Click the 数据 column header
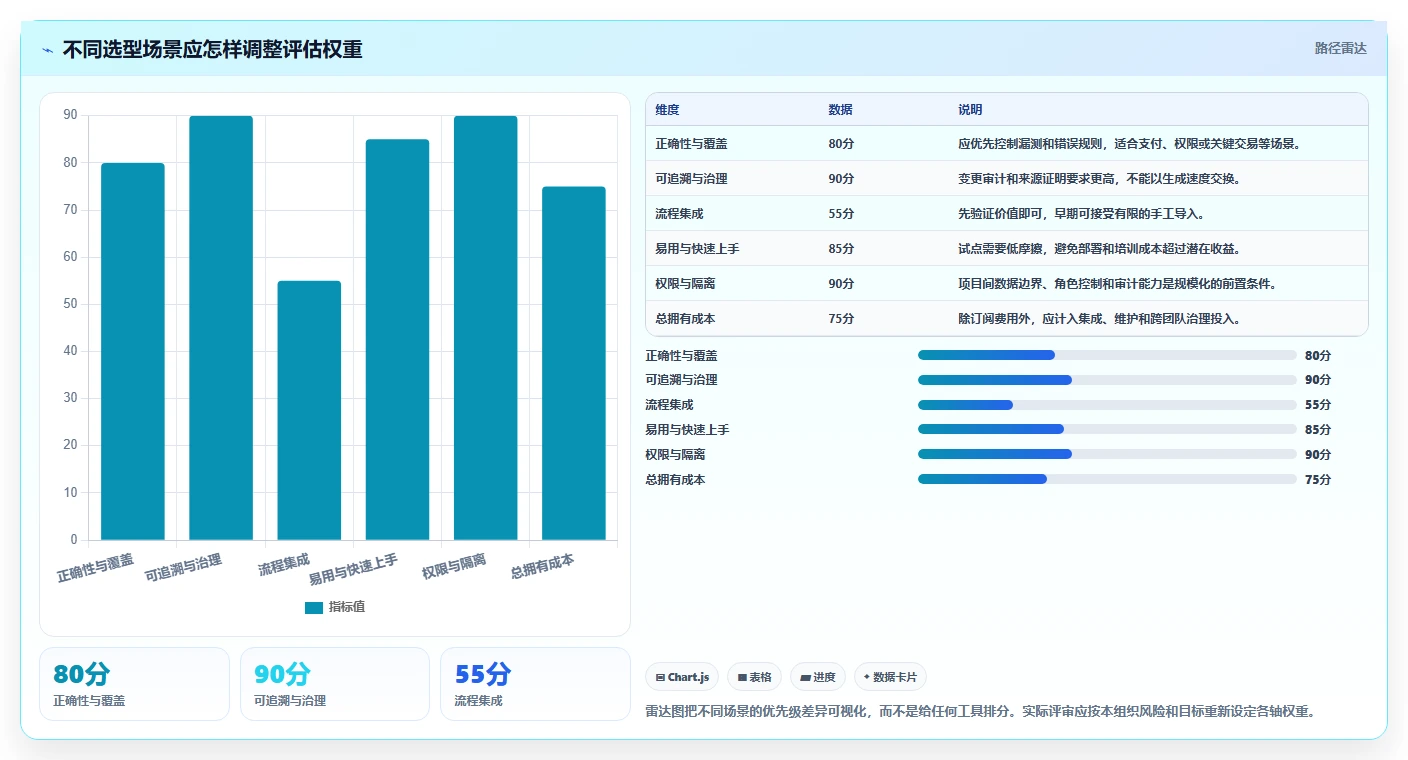Screen dimensions: 1408x760 pyautogui.click(x=840, y=110)
